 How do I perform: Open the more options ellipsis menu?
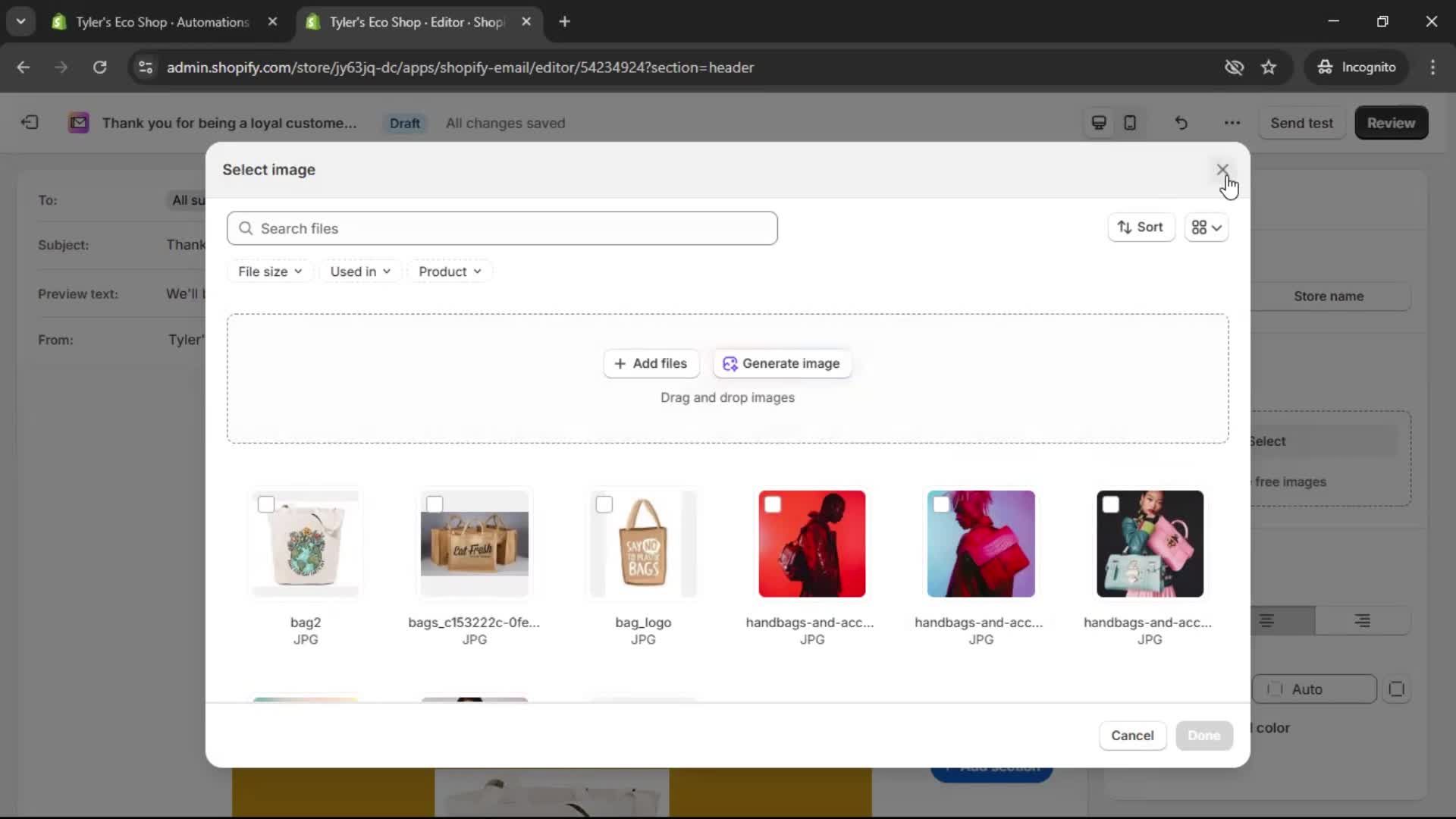[1232, 122]
